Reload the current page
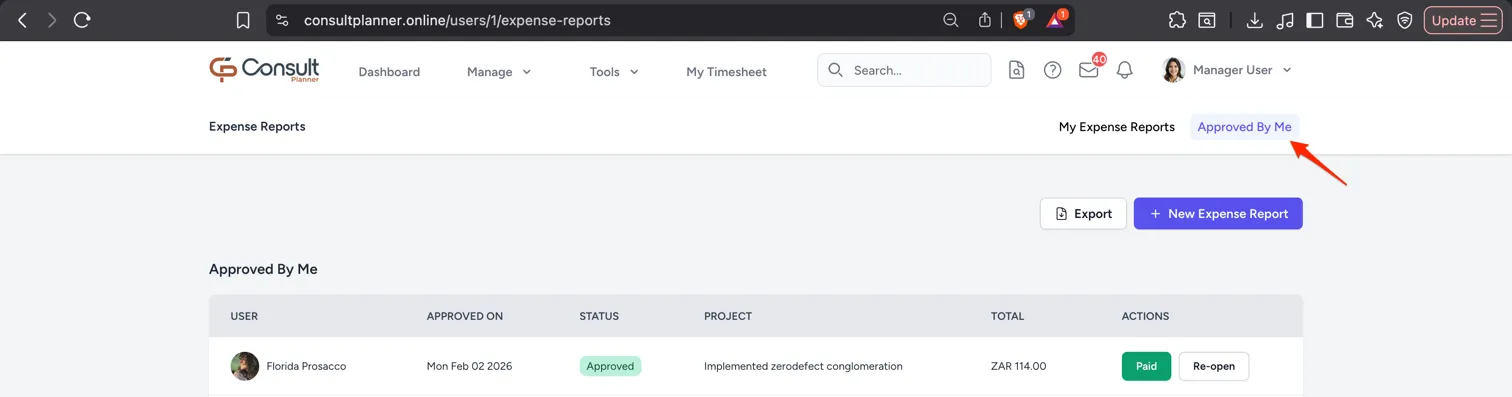The height and width of the screenshot is (397, 1512). click(82, 20)
